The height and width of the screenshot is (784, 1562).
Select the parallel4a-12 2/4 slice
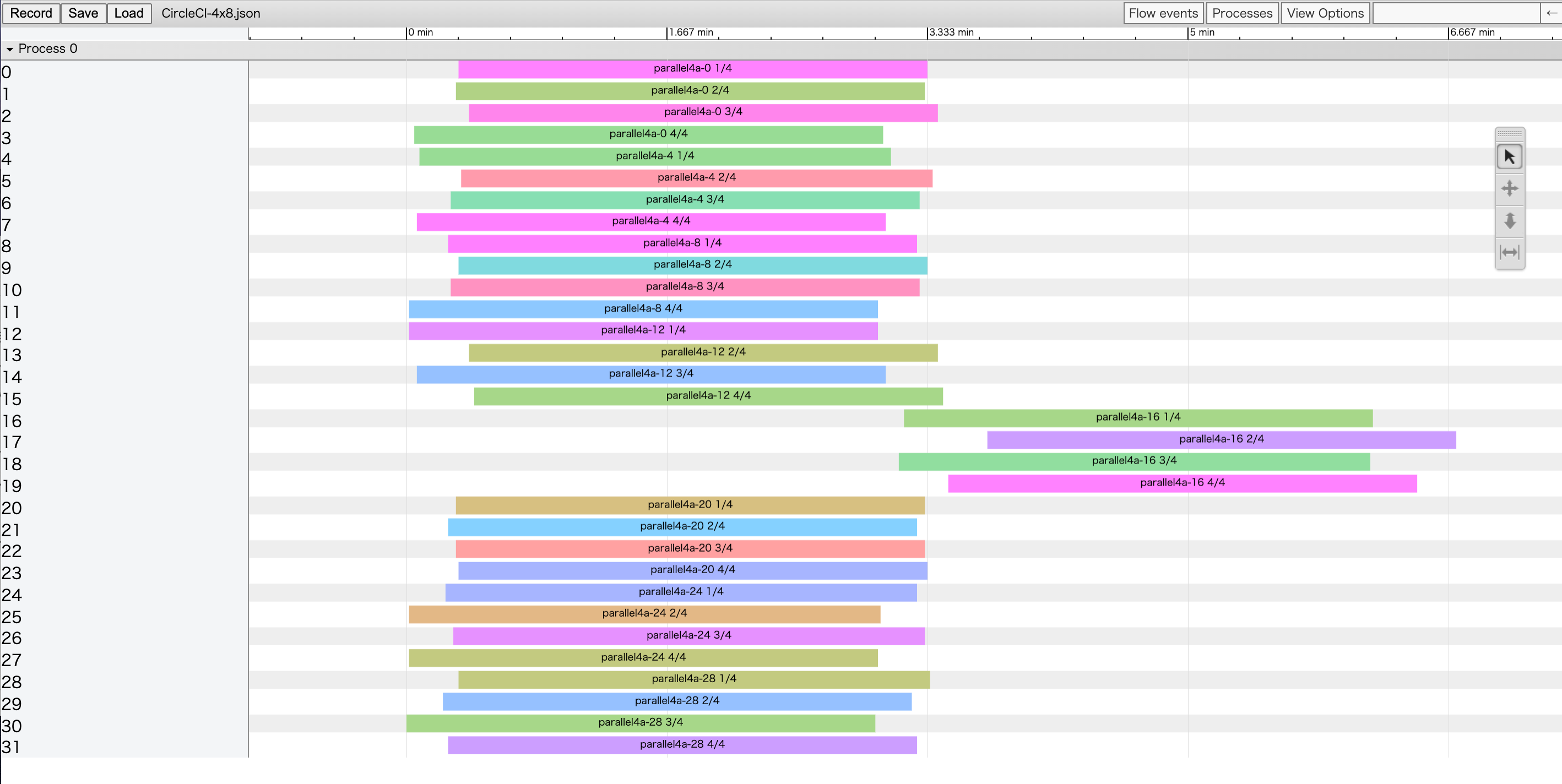[703, 352]
